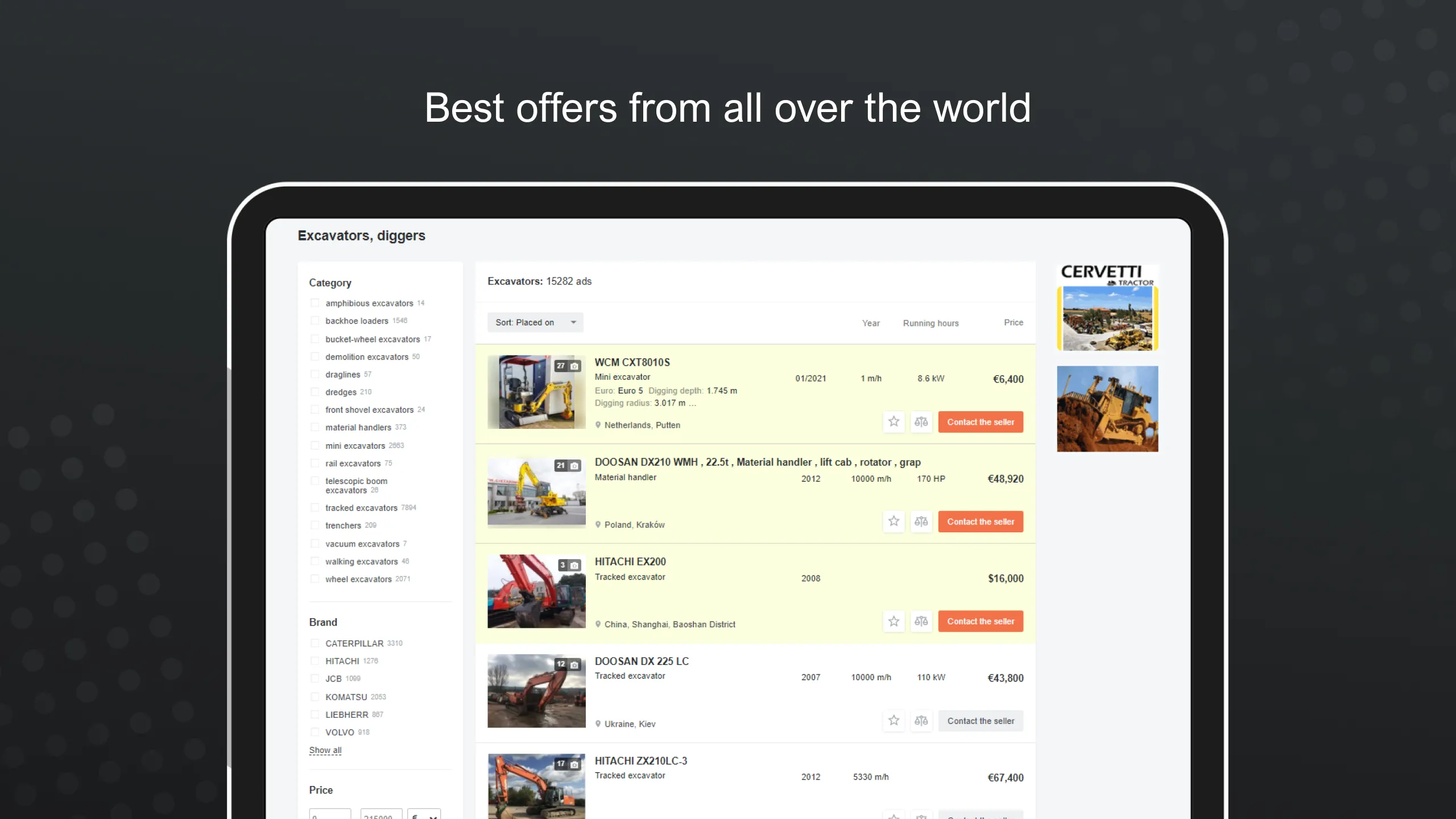Viewport: 1456px width, 819px height.
Task: Open the Sort Placed On dropdown menu
Action: (x=535, y=322)
